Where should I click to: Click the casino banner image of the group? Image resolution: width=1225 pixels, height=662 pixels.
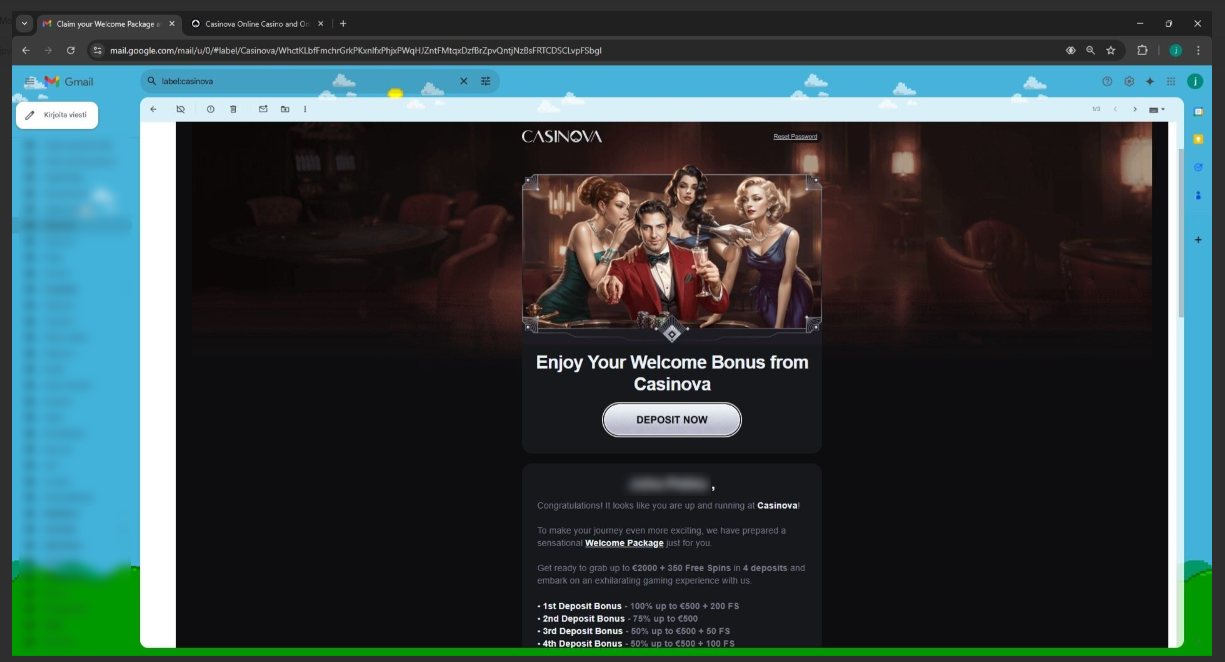(x=672, y=252)
